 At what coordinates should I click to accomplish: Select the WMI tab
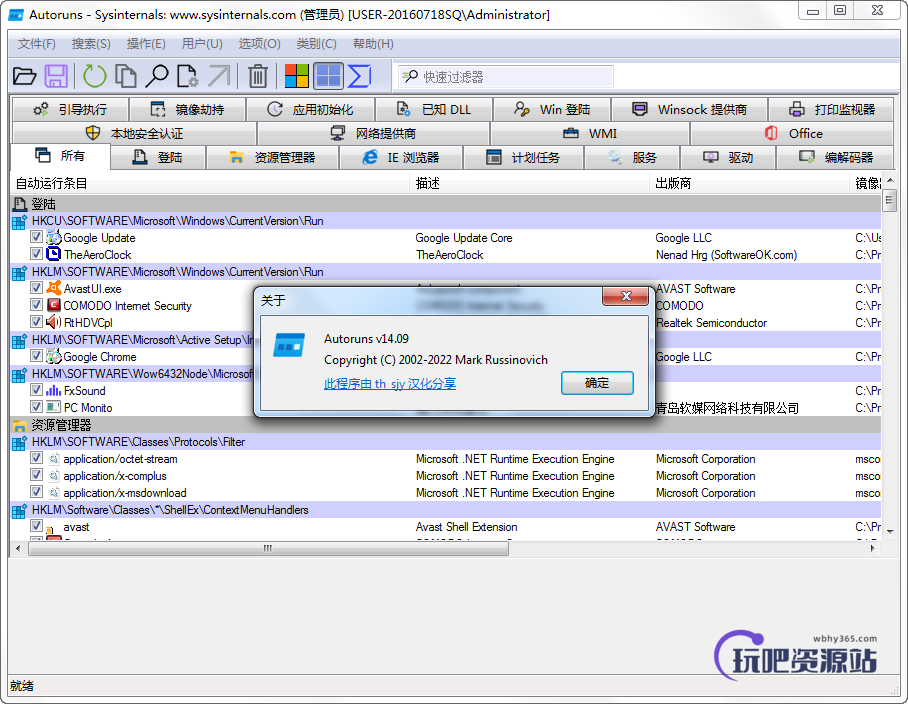(590, 133)
